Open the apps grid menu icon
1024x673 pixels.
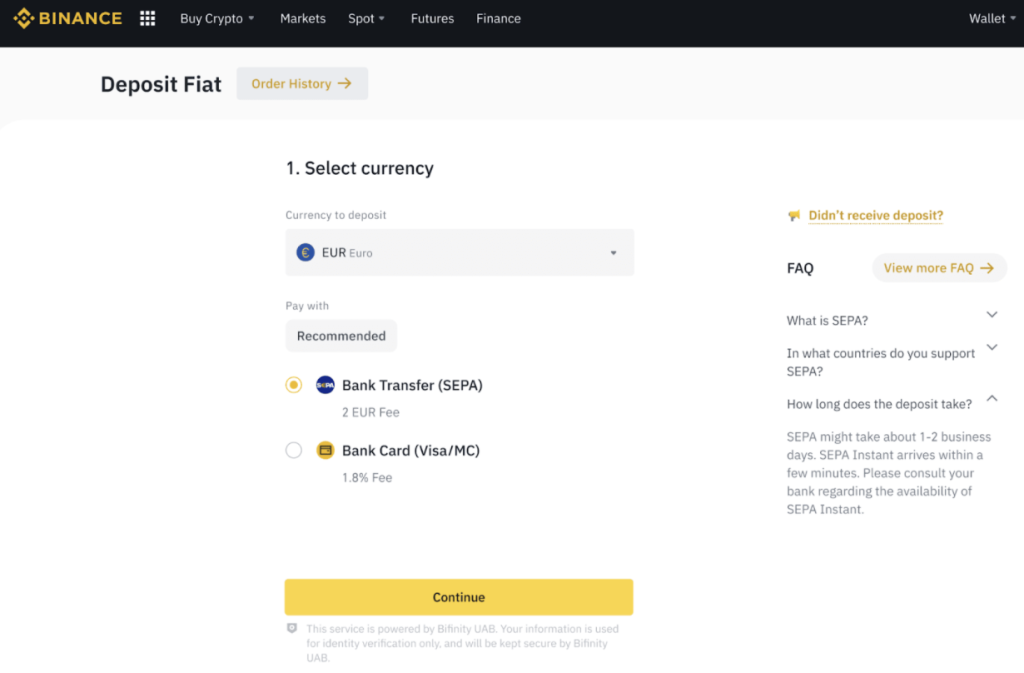click(148, 19)
